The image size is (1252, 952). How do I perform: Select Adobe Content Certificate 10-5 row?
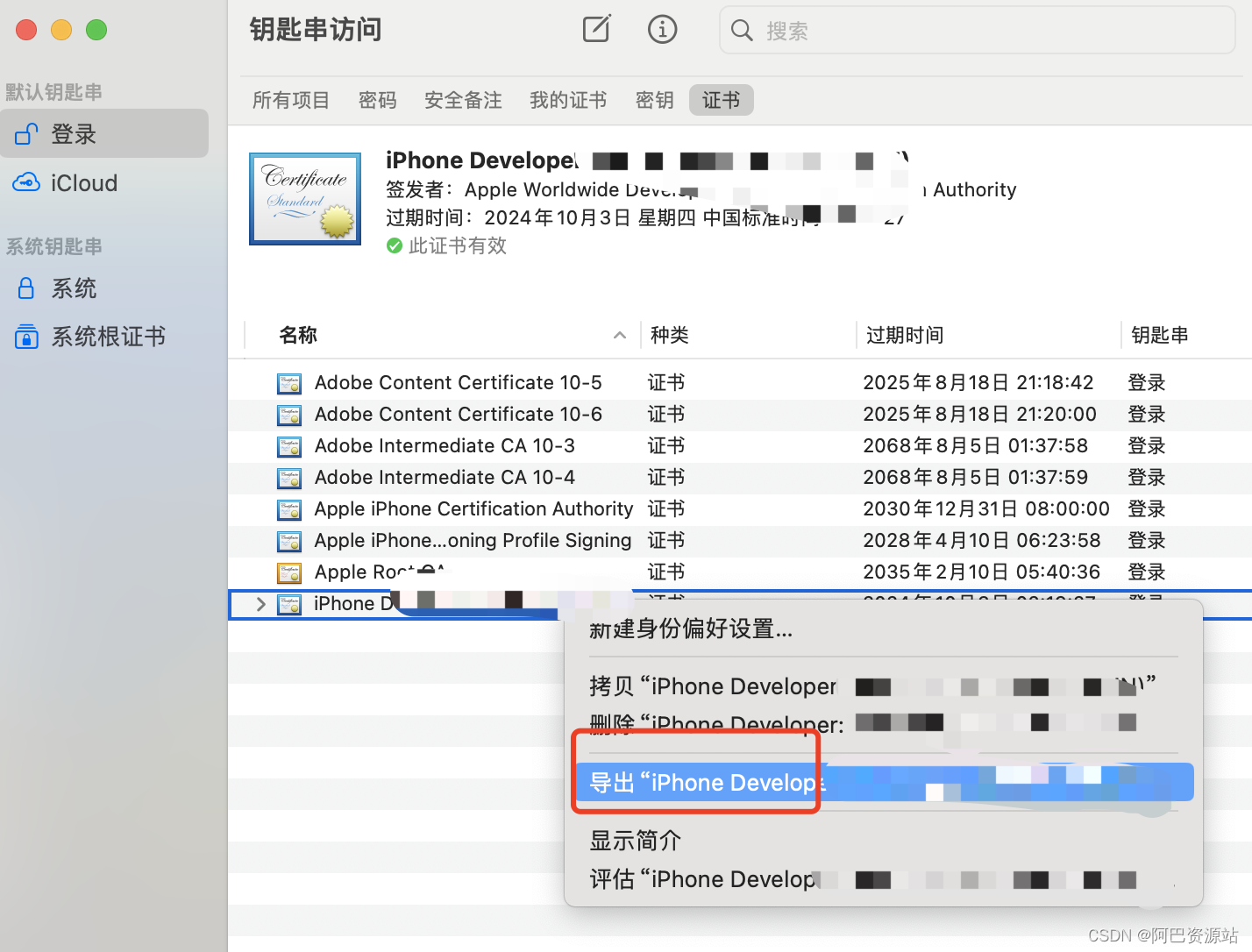(740, 383)
